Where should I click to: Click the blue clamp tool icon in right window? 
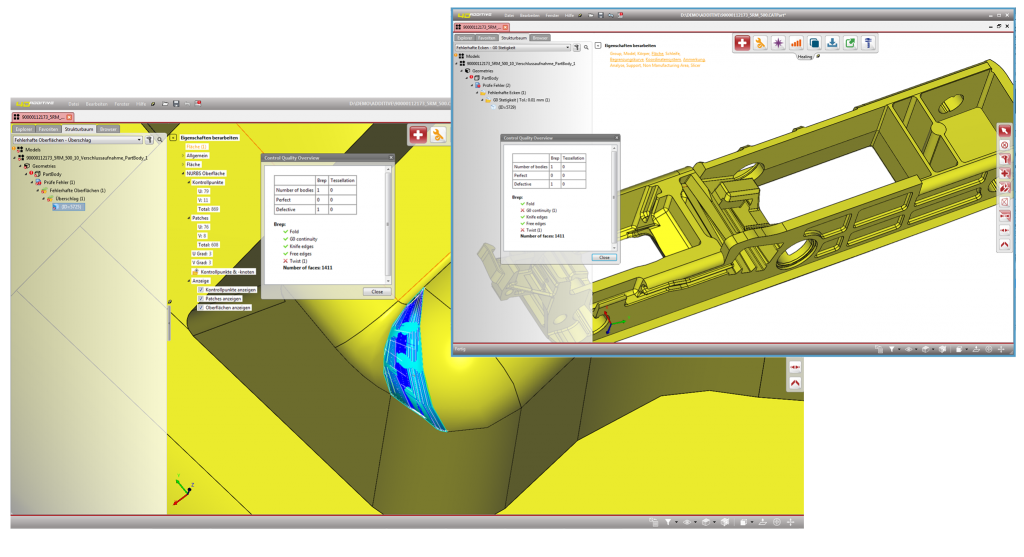868,43
